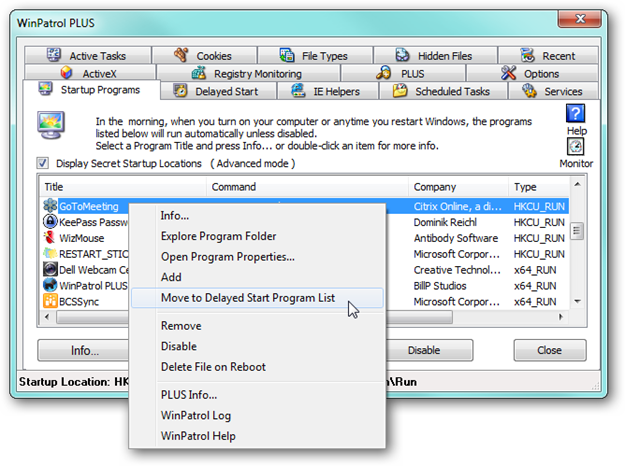Select the Dominik Reichl company cell

[x=445, y=222]
